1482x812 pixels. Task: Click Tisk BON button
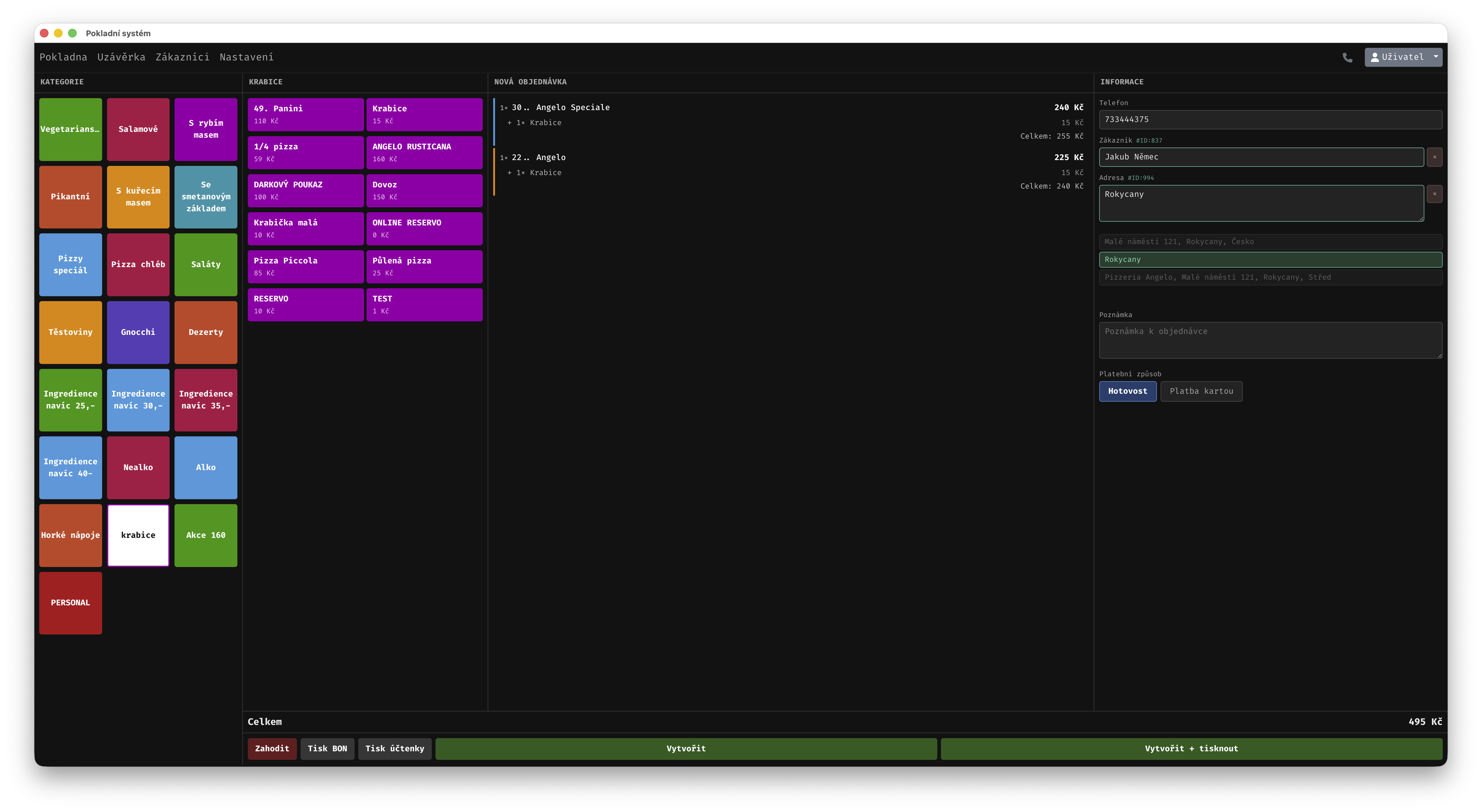327,748
